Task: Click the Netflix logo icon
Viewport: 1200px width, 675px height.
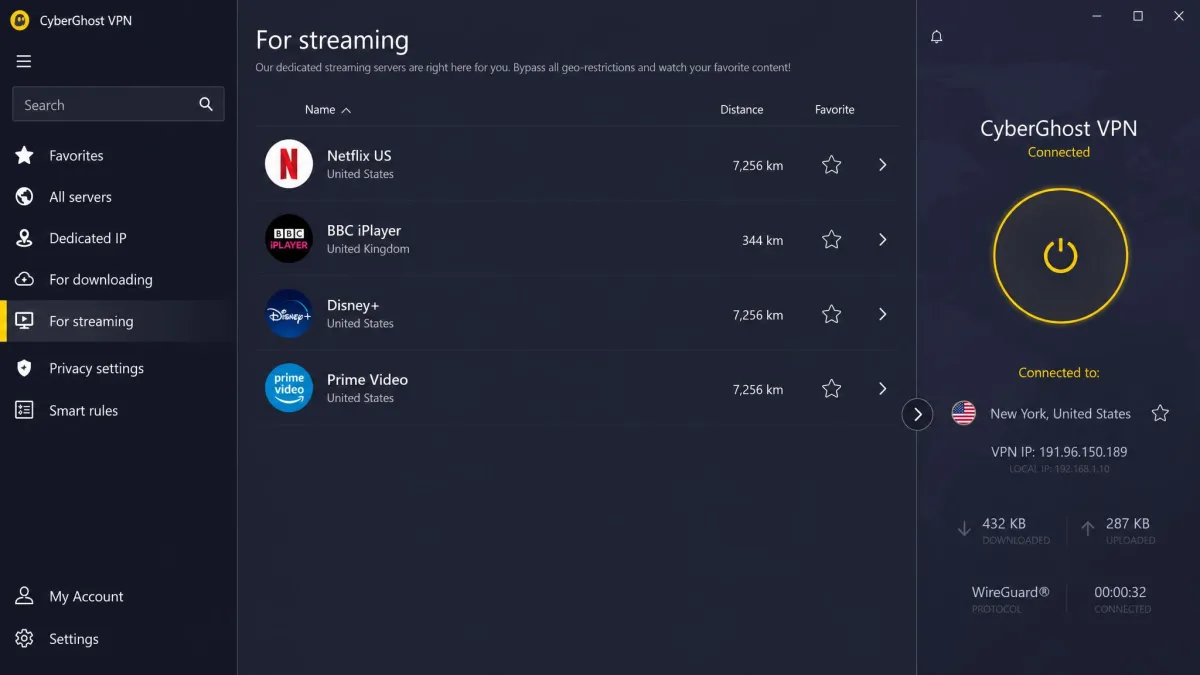Action: [x=289, y=164]
